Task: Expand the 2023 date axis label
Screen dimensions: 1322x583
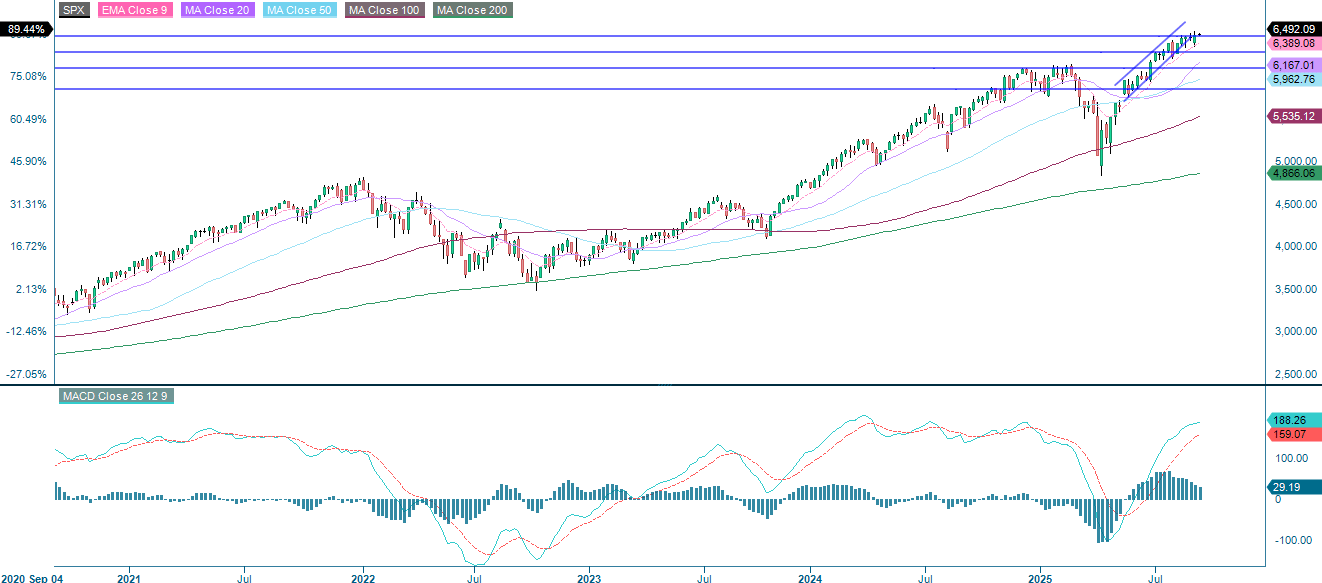Action: 590,578
